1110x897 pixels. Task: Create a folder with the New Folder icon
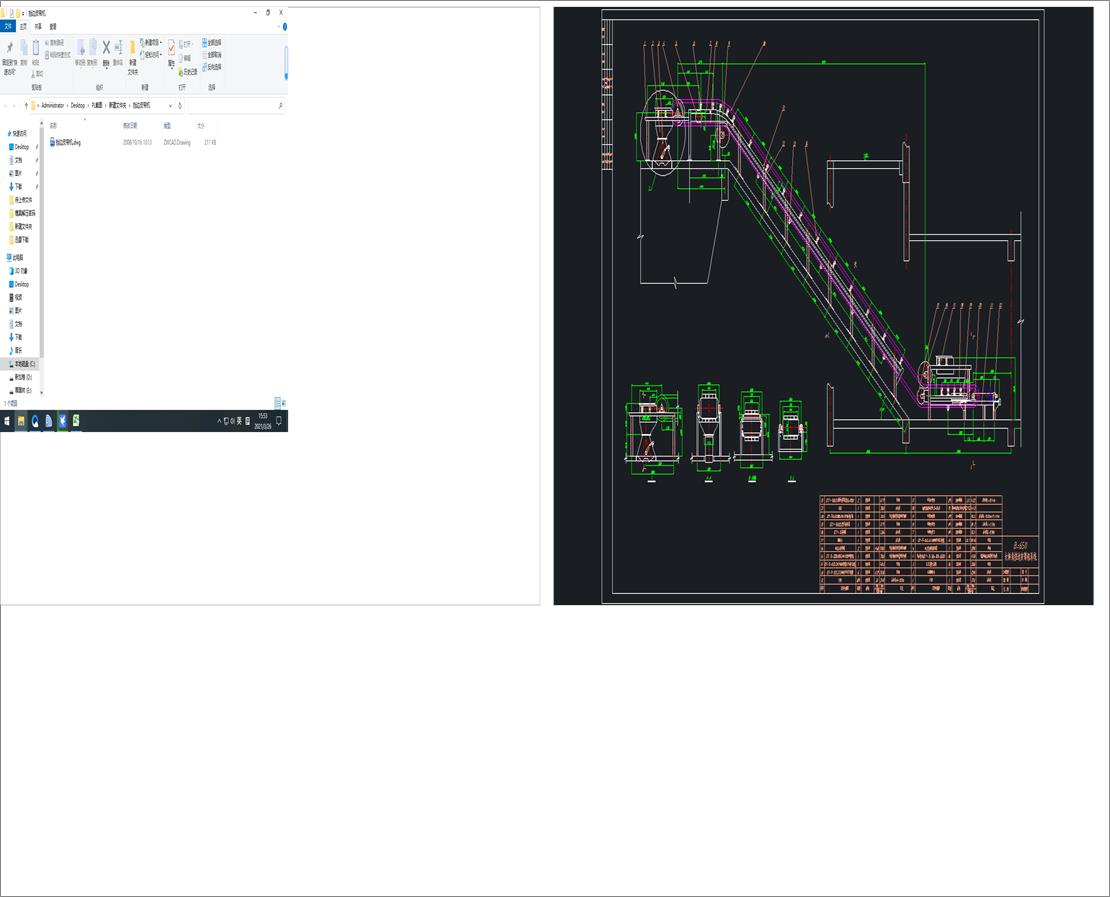pos(132,50)
